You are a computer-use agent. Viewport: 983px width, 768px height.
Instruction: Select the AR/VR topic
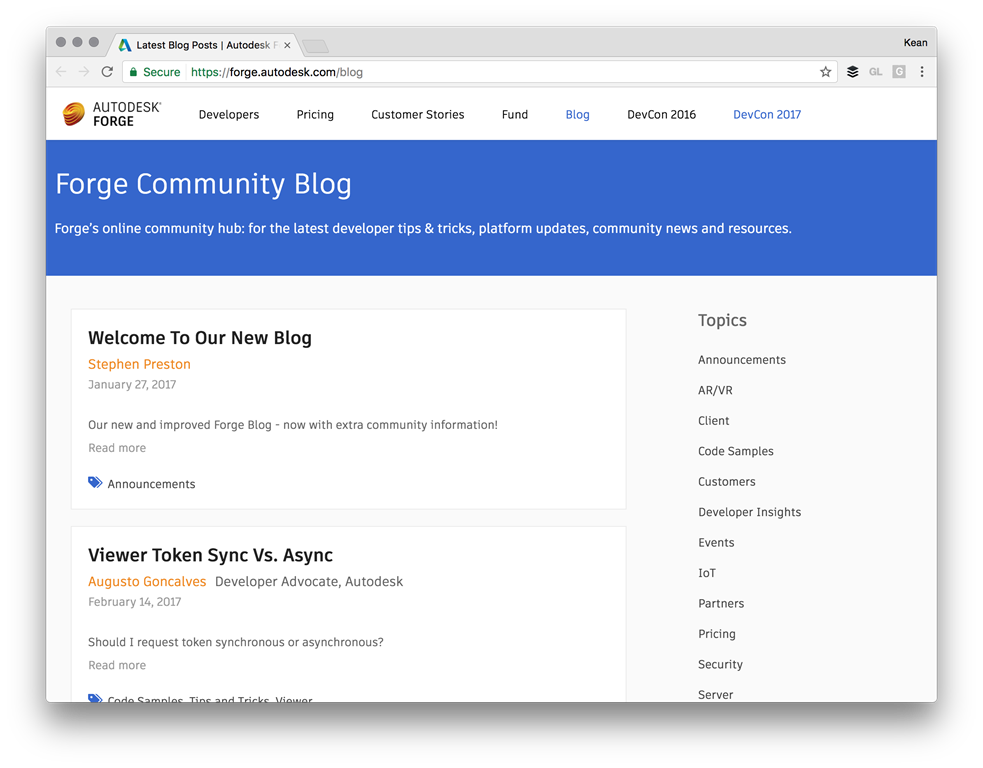coord(715,391)
